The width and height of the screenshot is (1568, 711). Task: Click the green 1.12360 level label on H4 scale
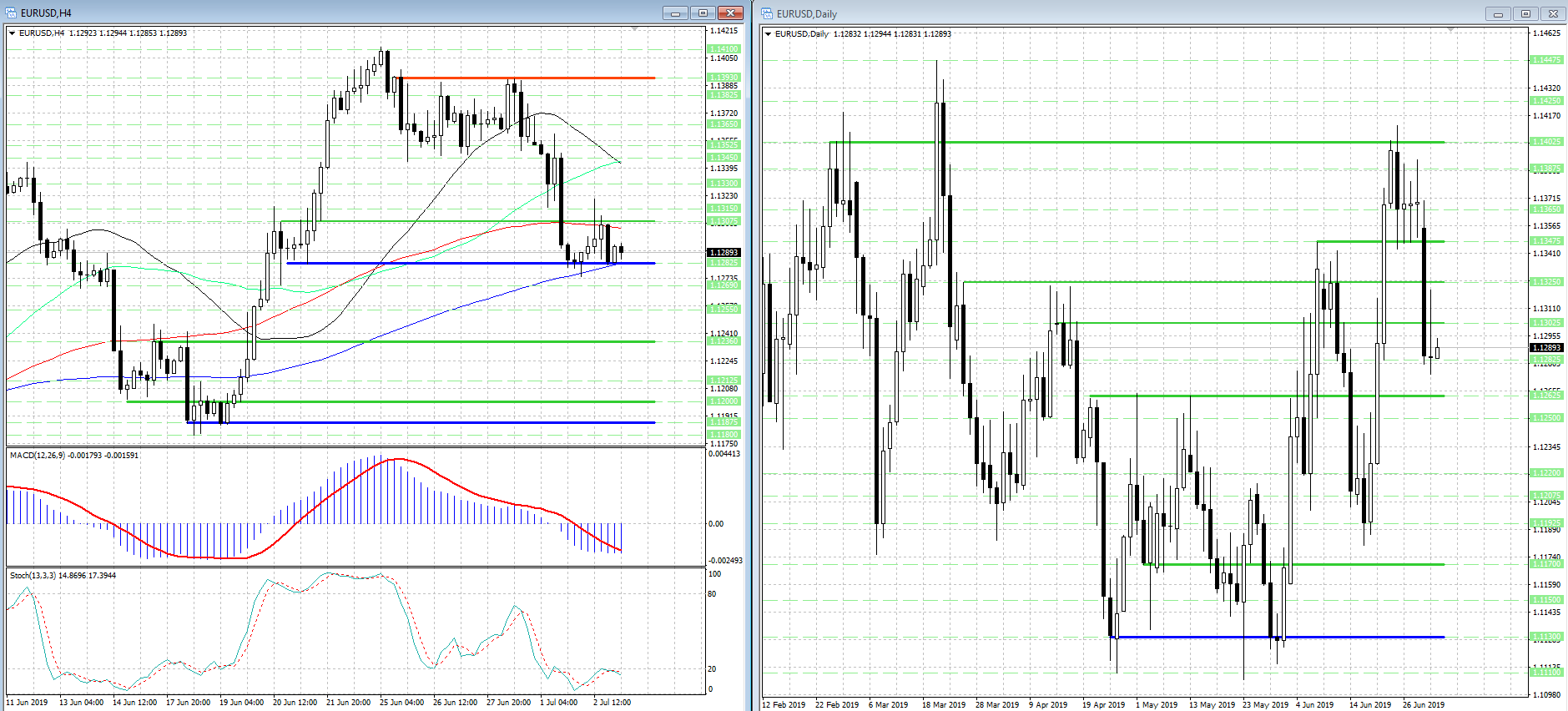723,341
